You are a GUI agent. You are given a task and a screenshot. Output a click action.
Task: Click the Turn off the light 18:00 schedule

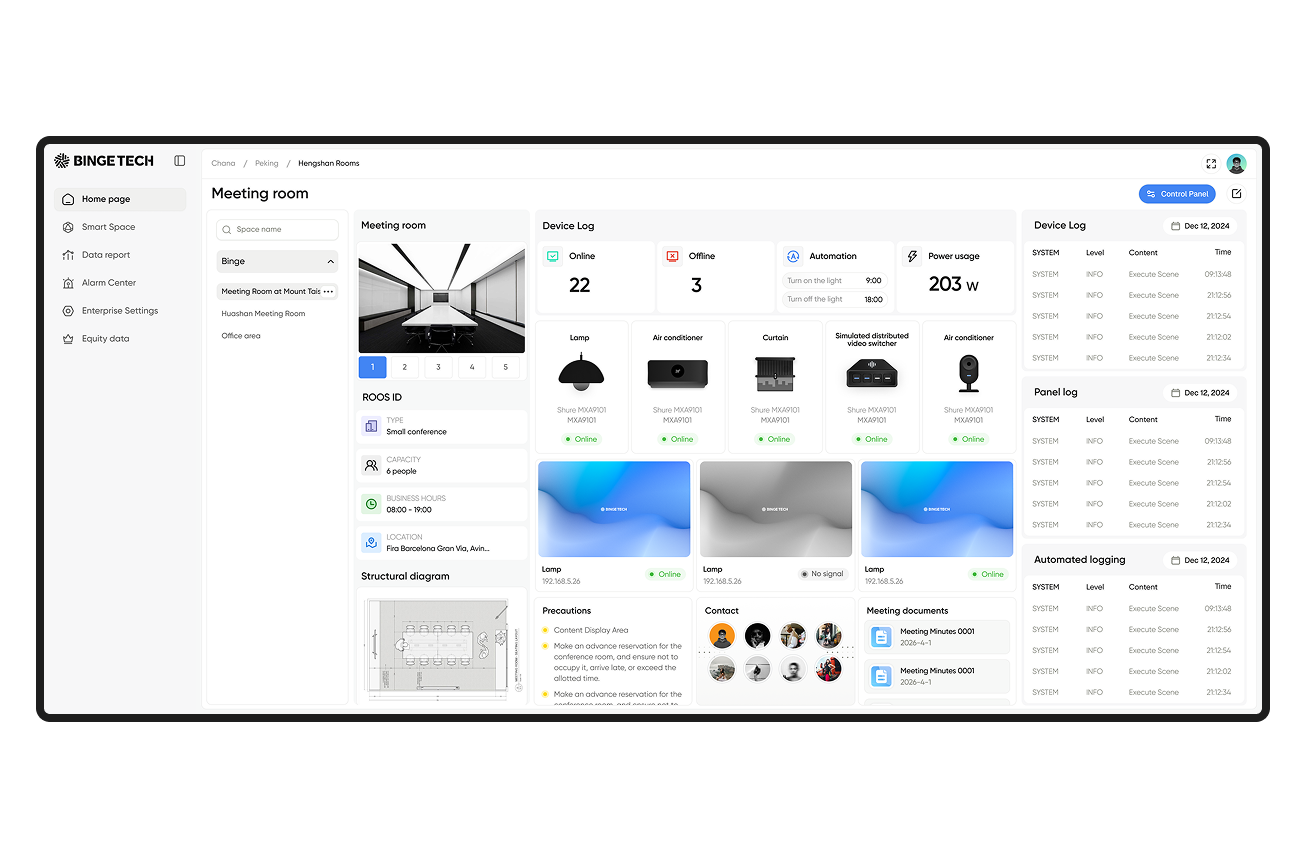(834, 299)
